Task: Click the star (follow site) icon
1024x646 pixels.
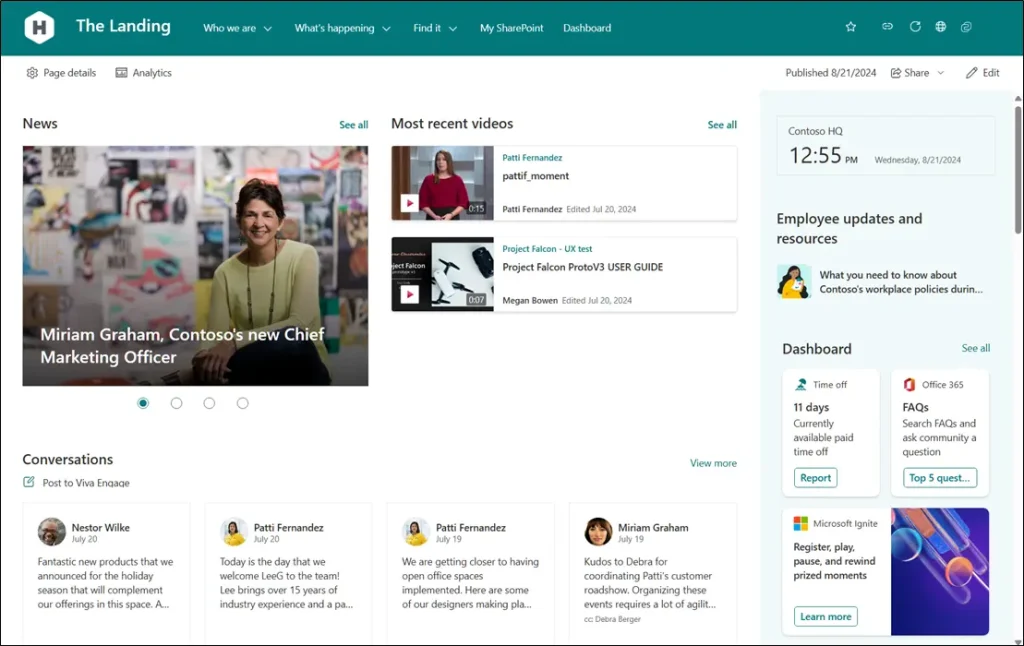Action: tap(851, 27)
